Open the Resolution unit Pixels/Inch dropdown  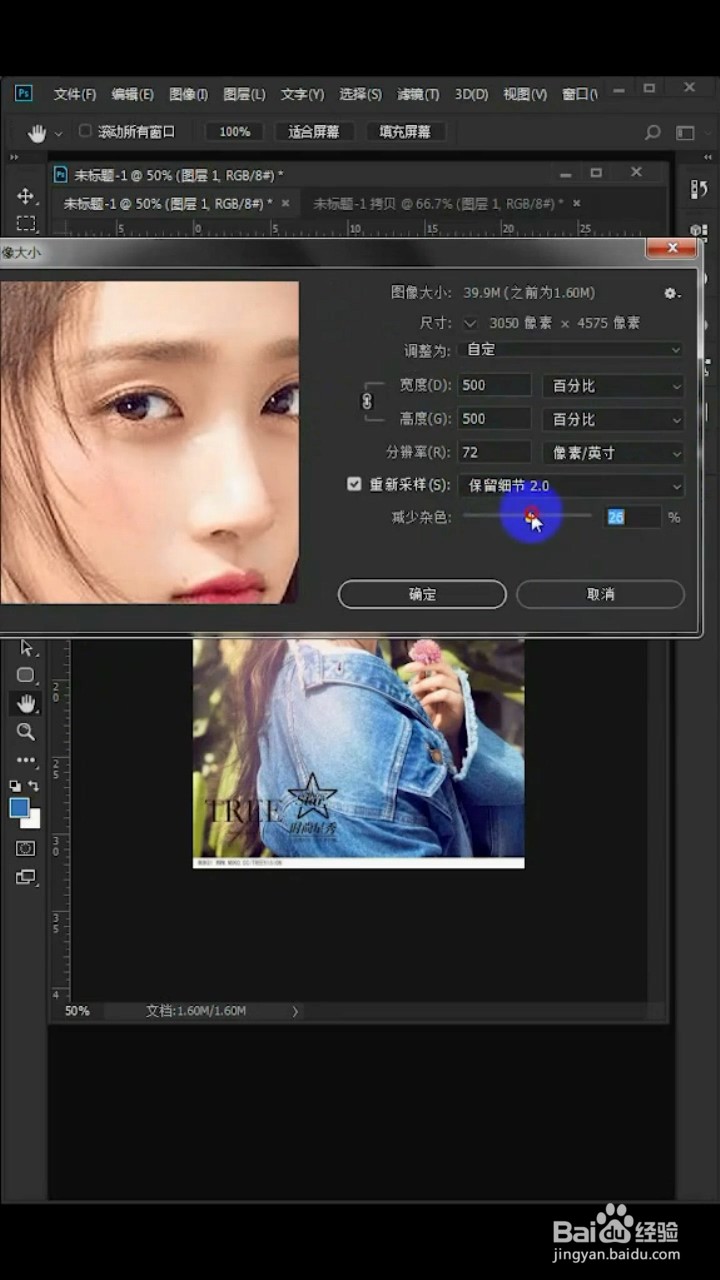[x=613, y=453]
